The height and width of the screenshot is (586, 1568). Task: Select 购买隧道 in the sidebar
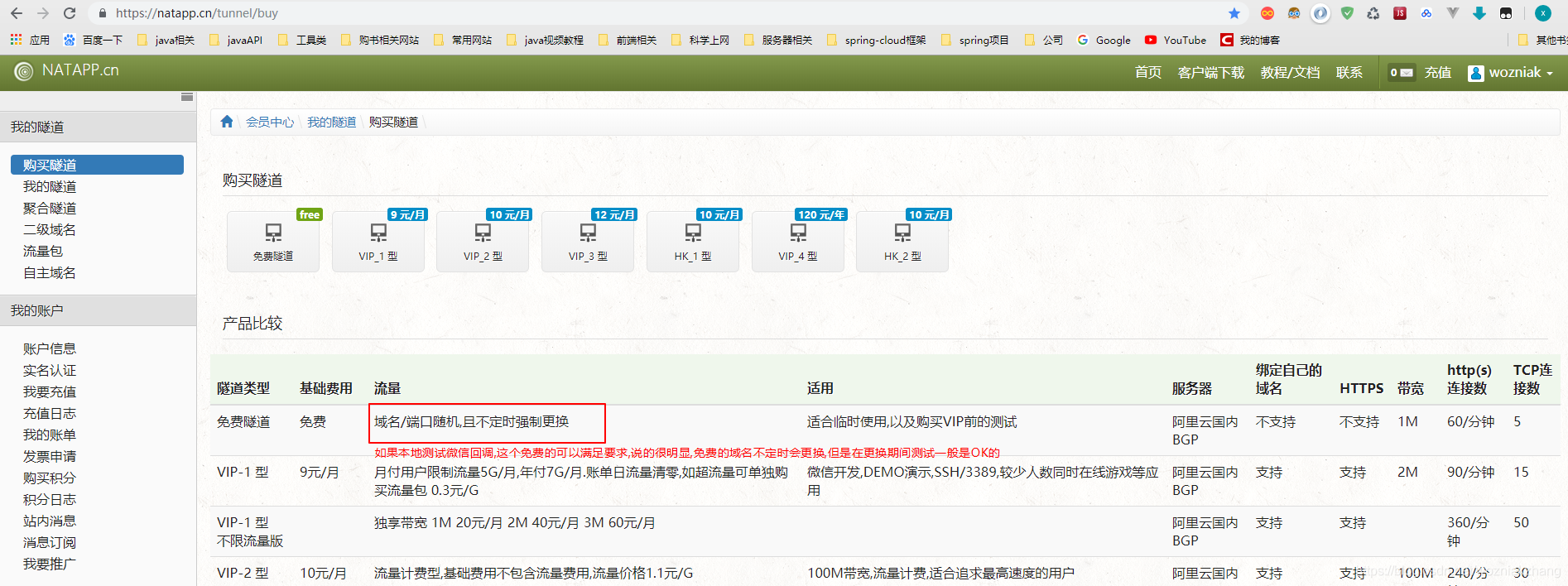97,165
